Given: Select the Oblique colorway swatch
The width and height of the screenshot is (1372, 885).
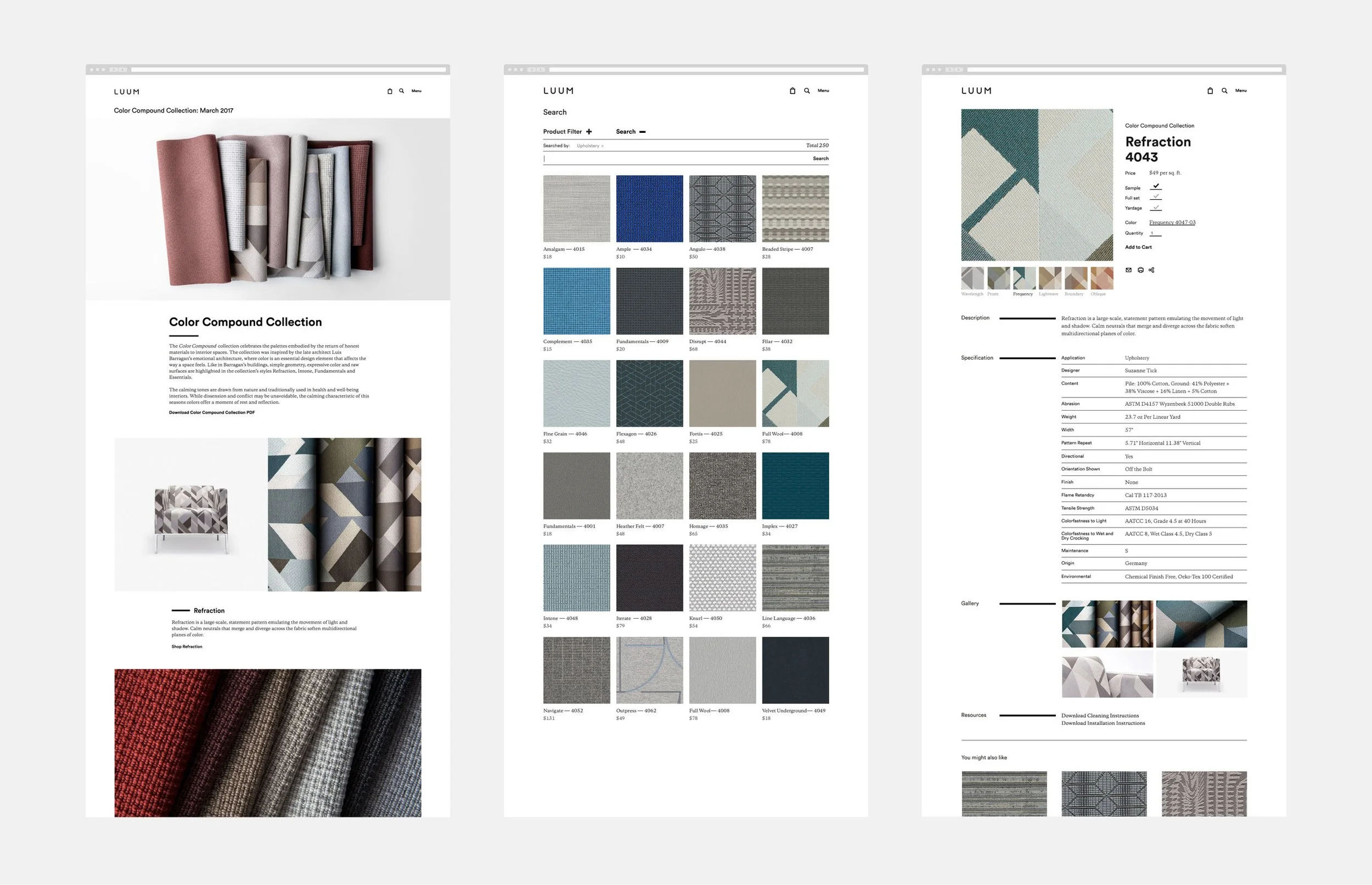Looking at the screenshot, I should pyautogui.click(x=1101, y=279).
